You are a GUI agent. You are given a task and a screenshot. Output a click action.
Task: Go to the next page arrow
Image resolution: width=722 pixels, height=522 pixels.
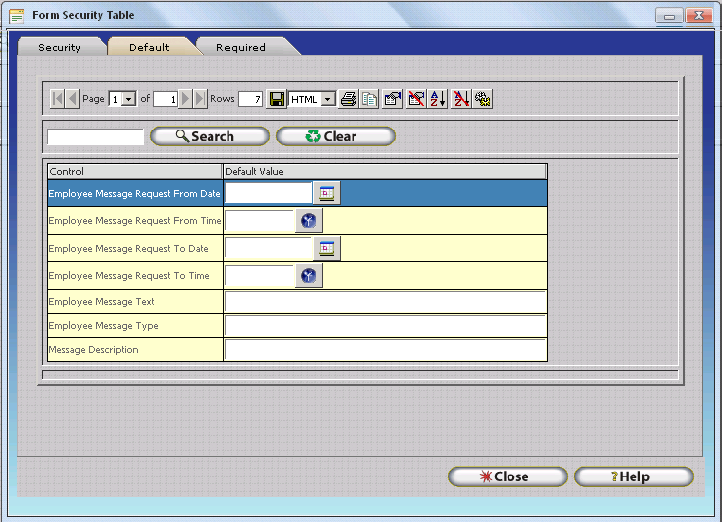click(x=185, y=99)
